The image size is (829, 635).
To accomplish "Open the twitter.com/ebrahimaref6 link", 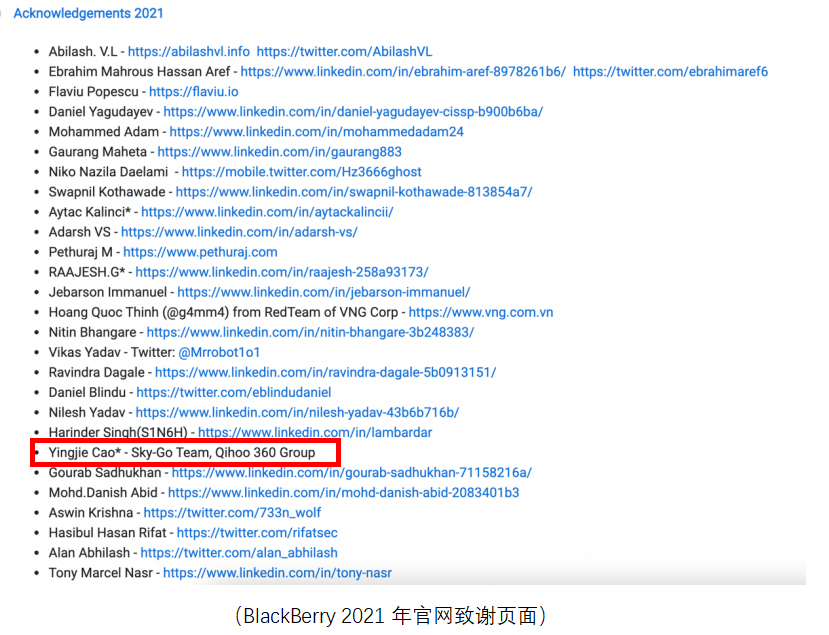I will pos(670,71).
